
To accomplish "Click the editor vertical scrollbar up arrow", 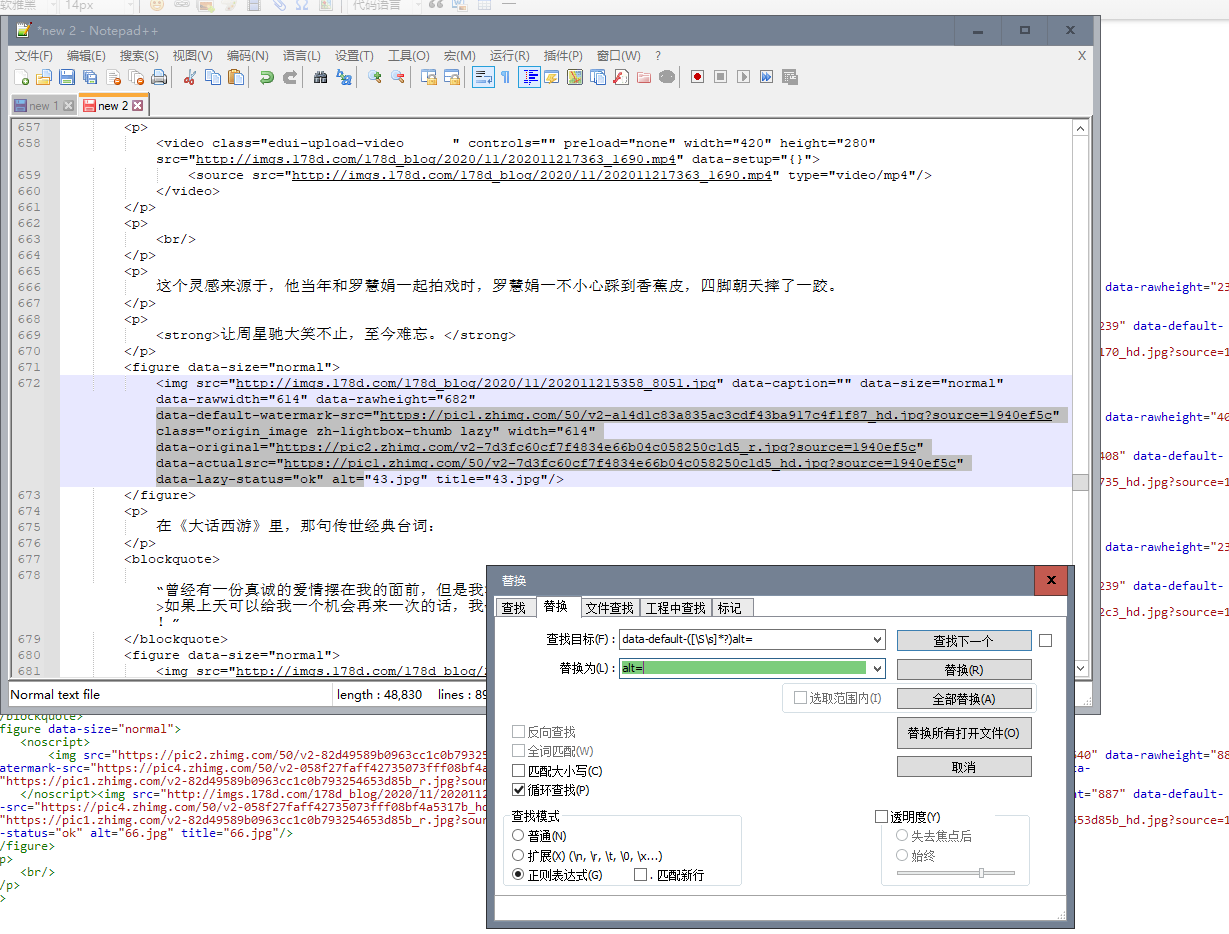I will pos(1080,128).
